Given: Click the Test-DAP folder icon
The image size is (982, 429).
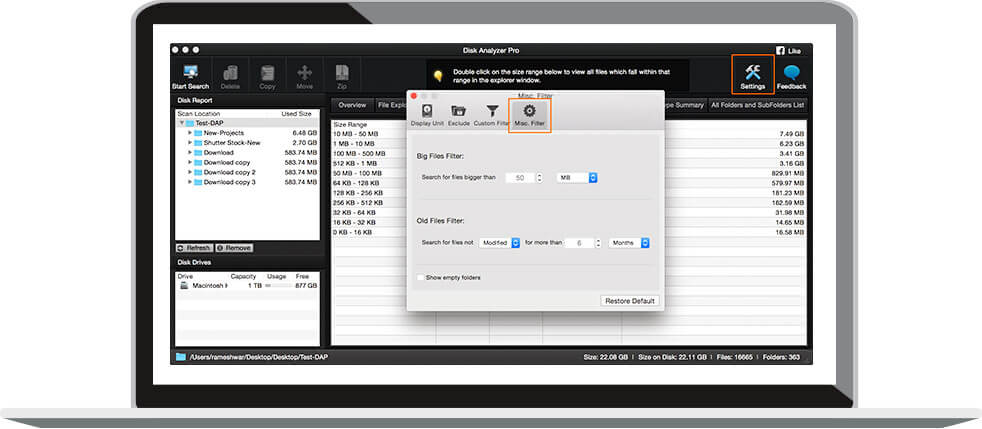Looking at the screenshot, I should [189, 123].
